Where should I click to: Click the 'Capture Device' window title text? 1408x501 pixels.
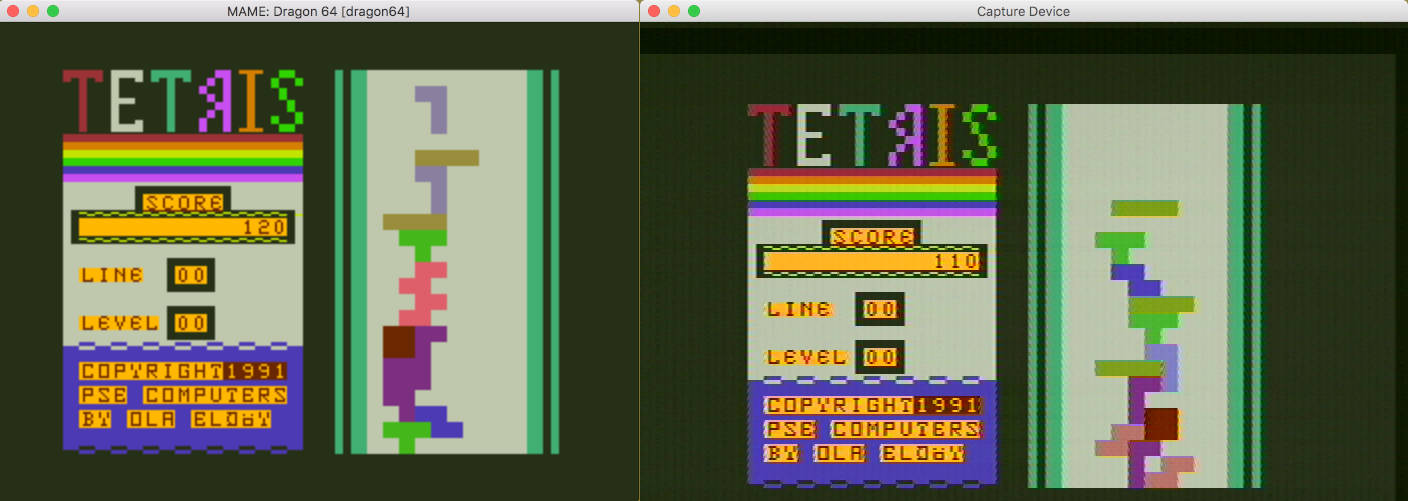(1023, 11)
